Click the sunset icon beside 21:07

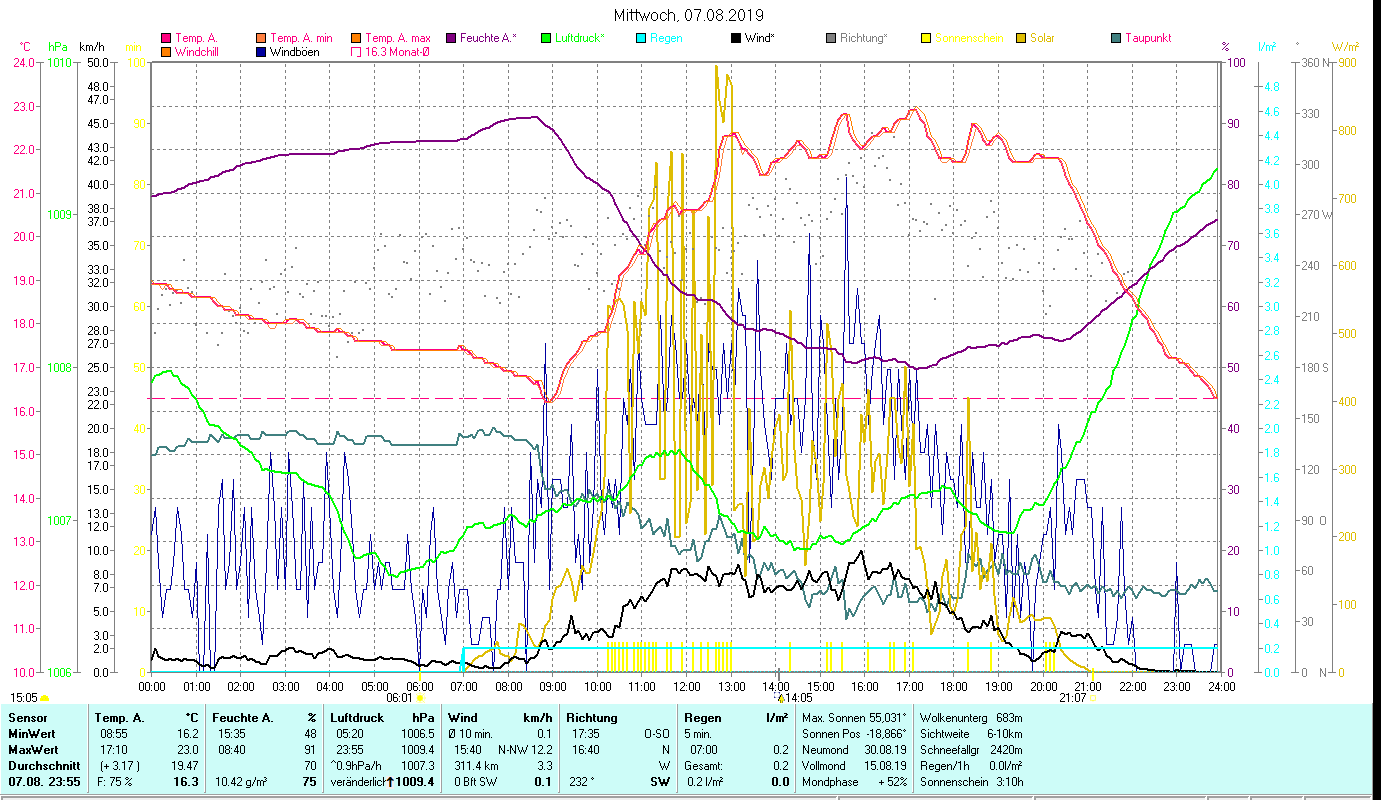[1092, 698]
